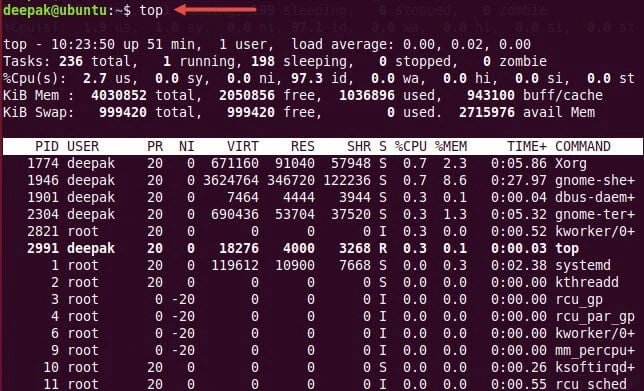Click the load average values 0.00, 0.02, 0.00
This screenshot has height=391, width=644.
pyautogui.click(x=467, y=44)
